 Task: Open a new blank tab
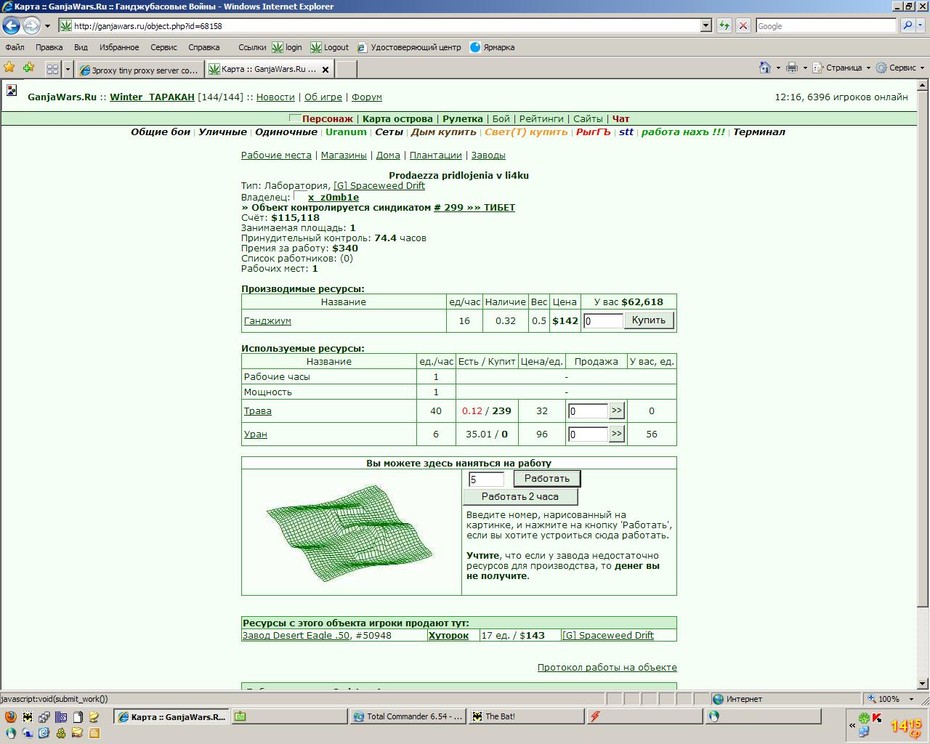346,69
